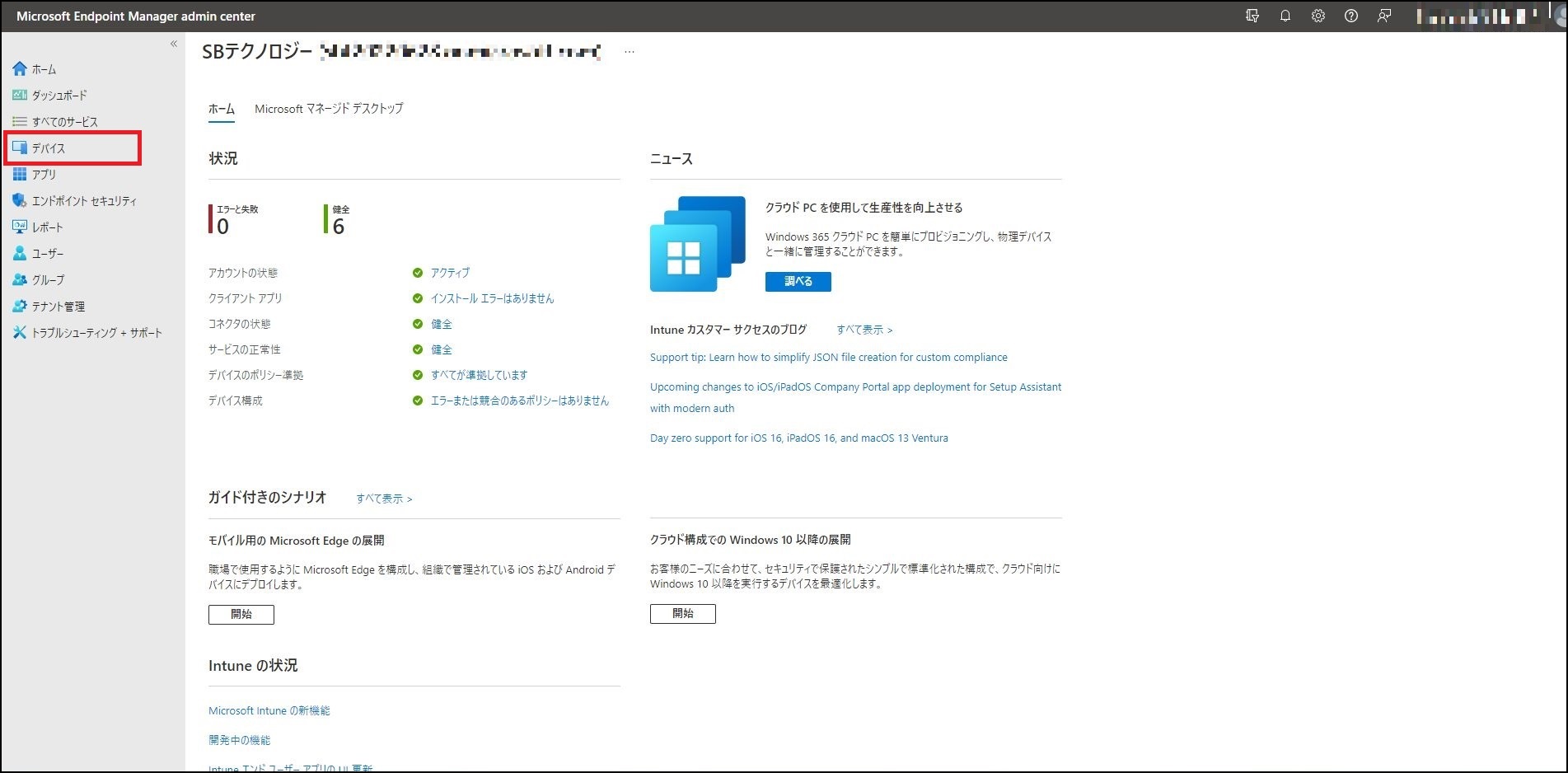The height and width of the screenshot is (773, 1568).
Task: Click the Windows 365 cloud PC image
Action: [698, 244]
